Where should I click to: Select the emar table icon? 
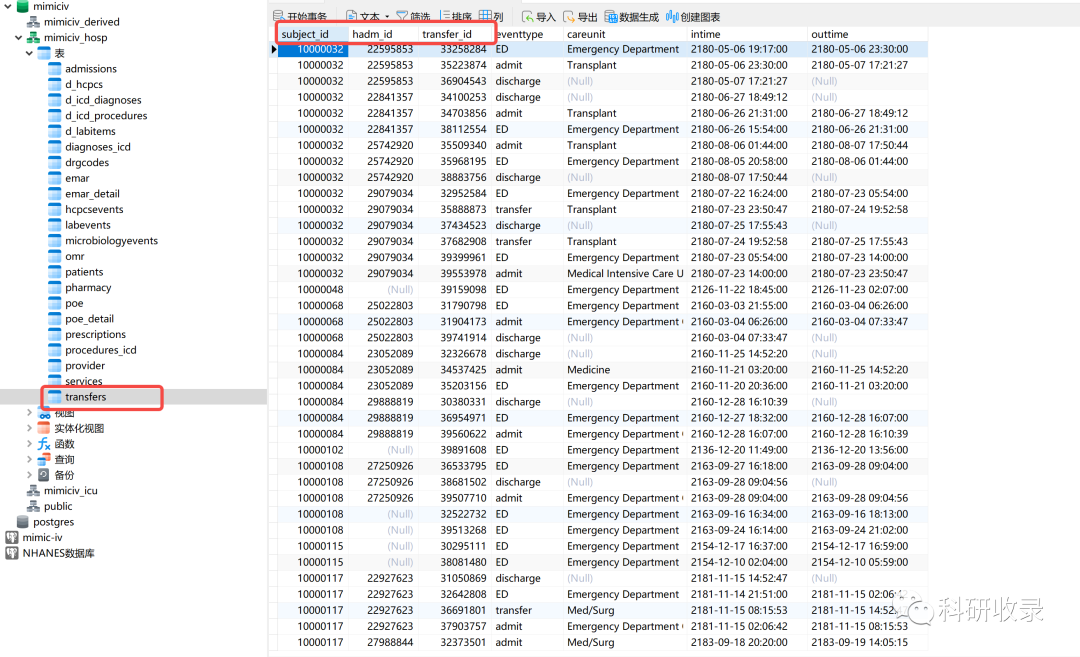(x=54, y=178)
